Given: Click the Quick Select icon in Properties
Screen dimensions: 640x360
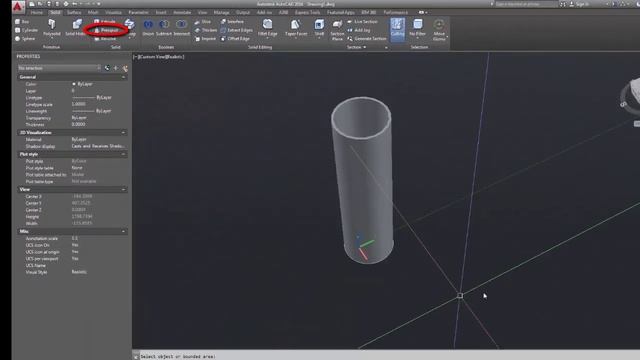Looking at the screenshot, I should (x=124, y=68).
